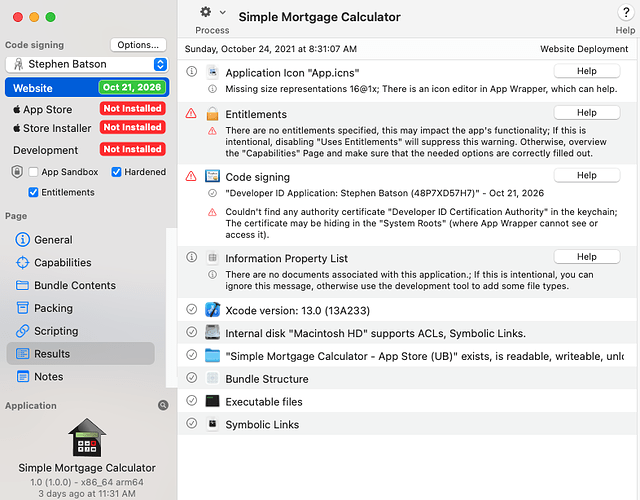Click the Not Installed badge for Store Installer
This screenshot has width=640, height=500.
[x=132, y=127]
